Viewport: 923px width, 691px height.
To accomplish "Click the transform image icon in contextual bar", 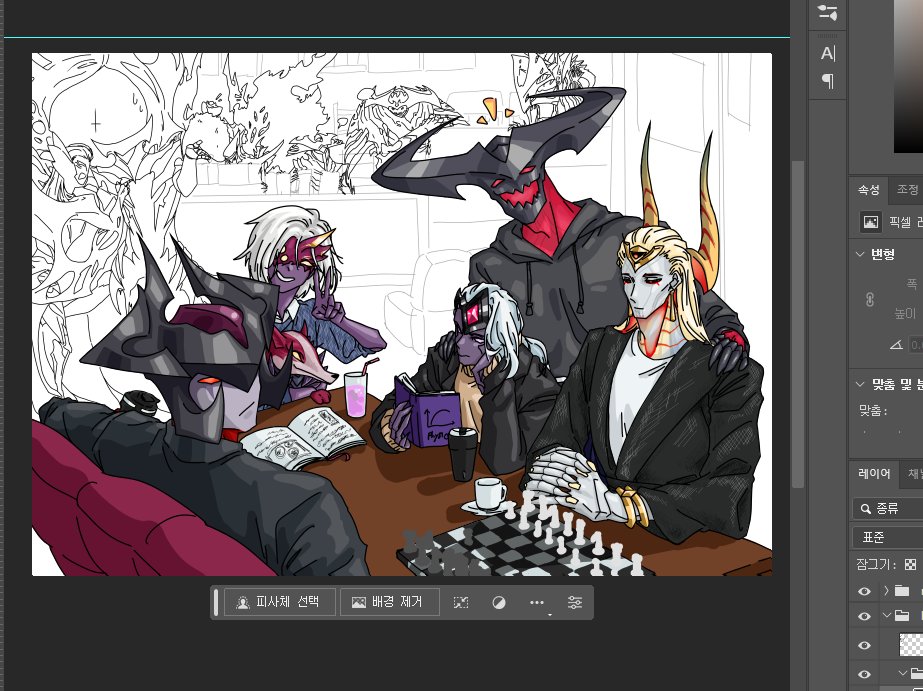I will [461, 602].
